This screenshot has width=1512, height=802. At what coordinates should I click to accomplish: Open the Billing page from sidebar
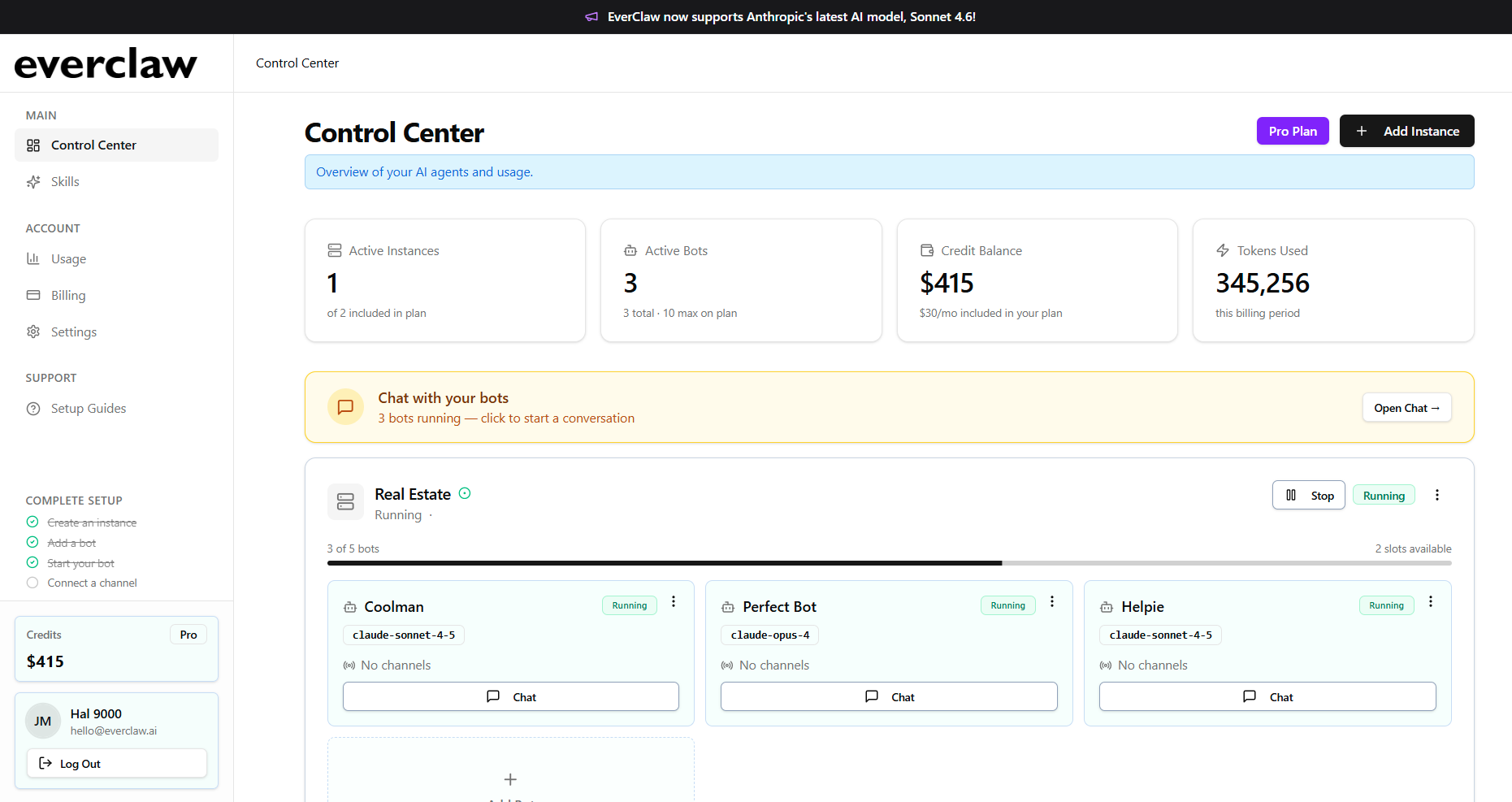pyautogui.click(x=68, y=296)
